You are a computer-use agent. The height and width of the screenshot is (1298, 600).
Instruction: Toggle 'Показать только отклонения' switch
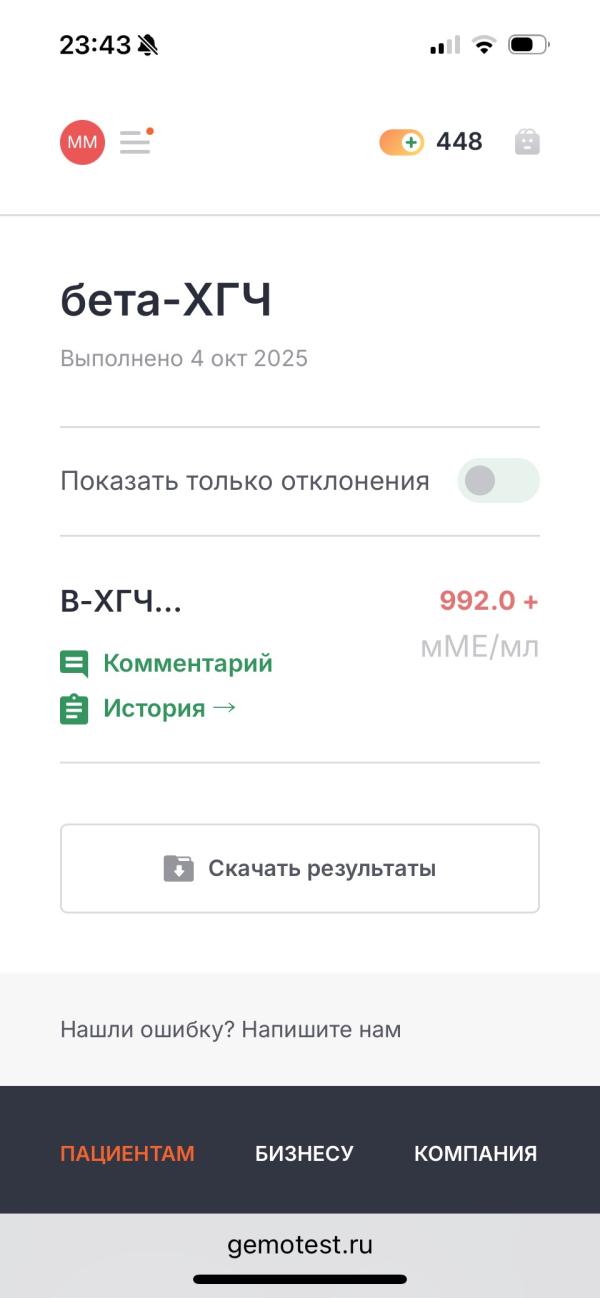(498, 481)
